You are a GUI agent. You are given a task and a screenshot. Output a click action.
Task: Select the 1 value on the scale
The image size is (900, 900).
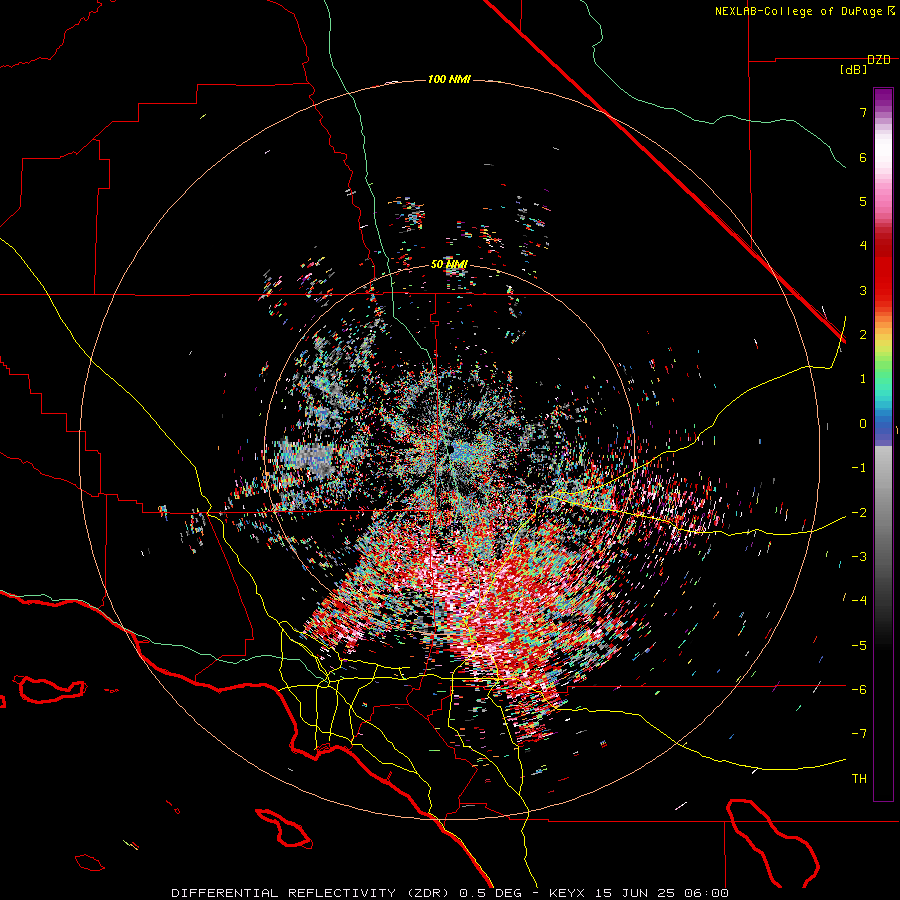coord(863,379)
